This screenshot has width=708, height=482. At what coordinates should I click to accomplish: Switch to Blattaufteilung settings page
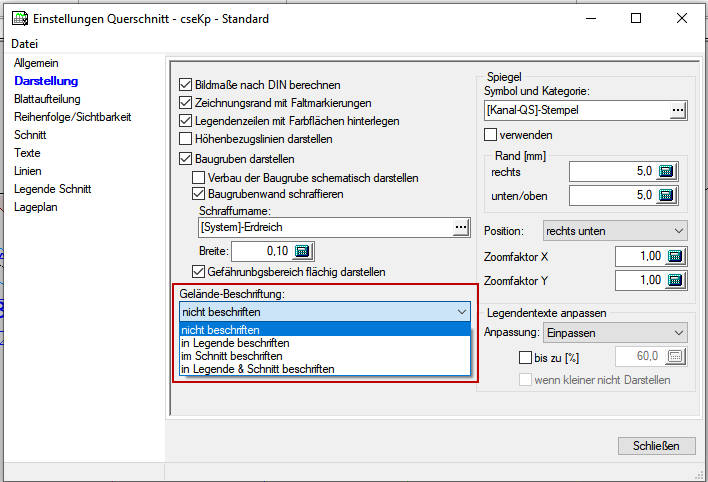tap(47, 99)
